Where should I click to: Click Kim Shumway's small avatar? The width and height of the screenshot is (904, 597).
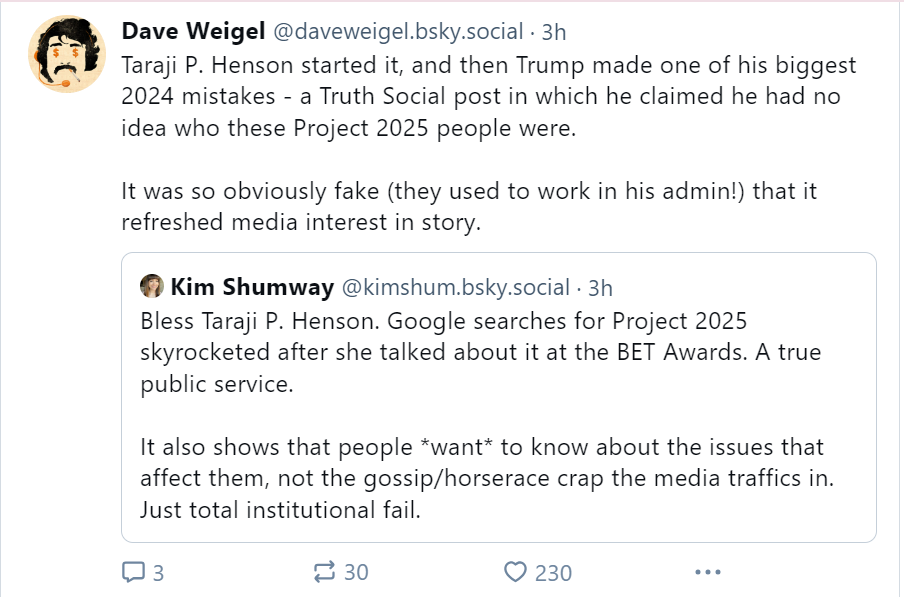pos(152,286)
